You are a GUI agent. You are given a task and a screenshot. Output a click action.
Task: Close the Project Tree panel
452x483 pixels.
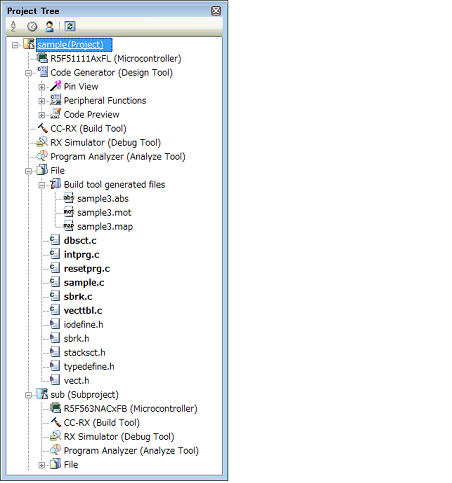[216, 11]
